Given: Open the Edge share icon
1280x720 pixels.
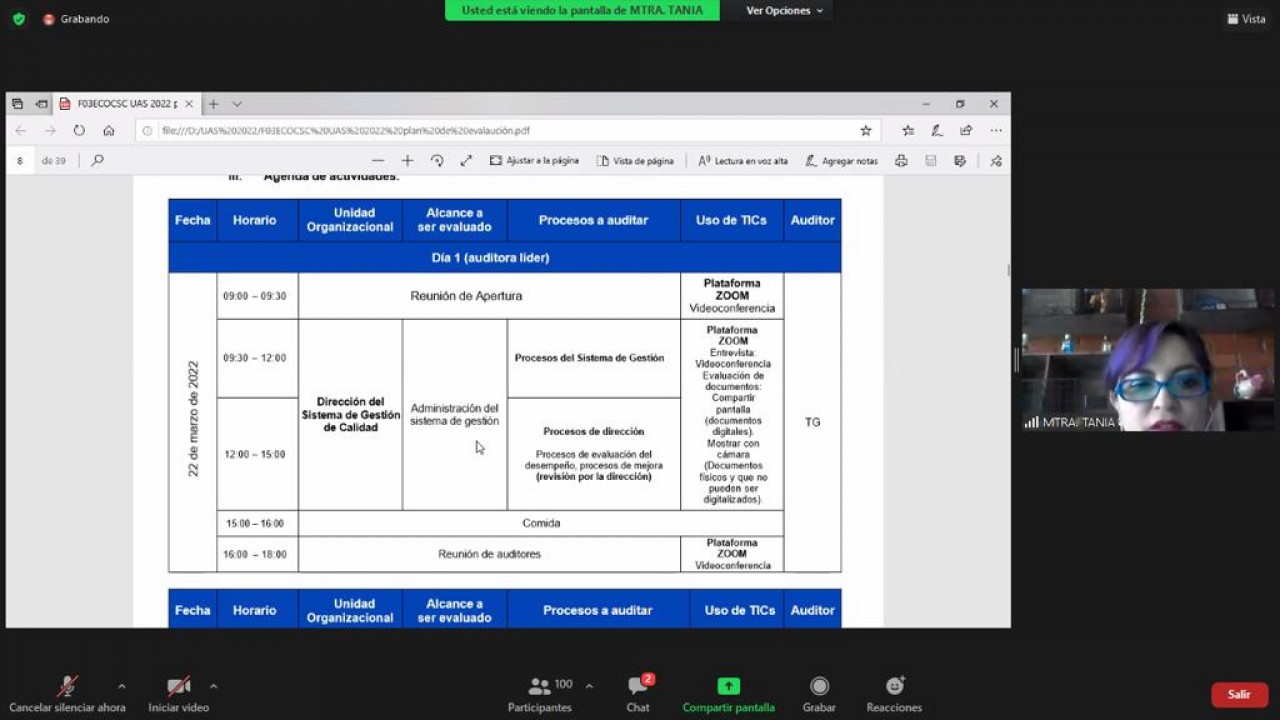Looking at the screenshot, I should 966,131.
